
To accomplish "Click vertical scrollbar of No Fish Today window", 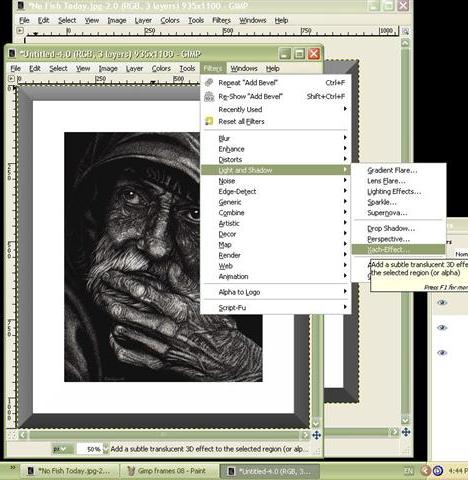I will (405, 232).
